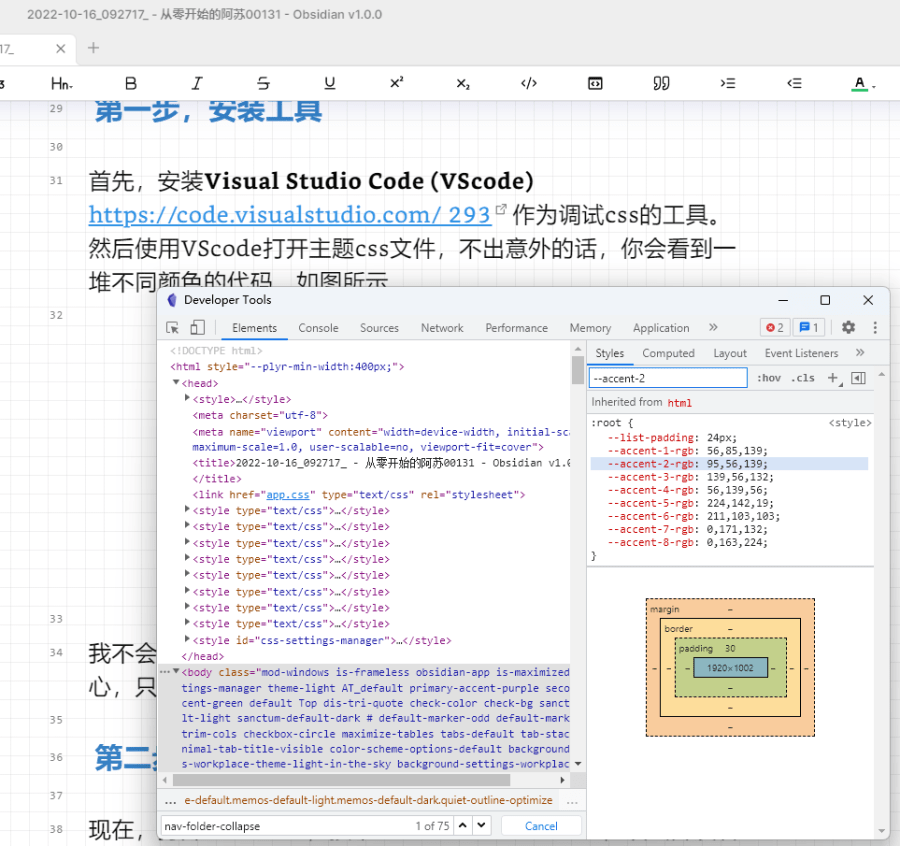Click the 1920×1002 content box in box model
Screen dimensions: 900x846
click(x=730, y=668)
